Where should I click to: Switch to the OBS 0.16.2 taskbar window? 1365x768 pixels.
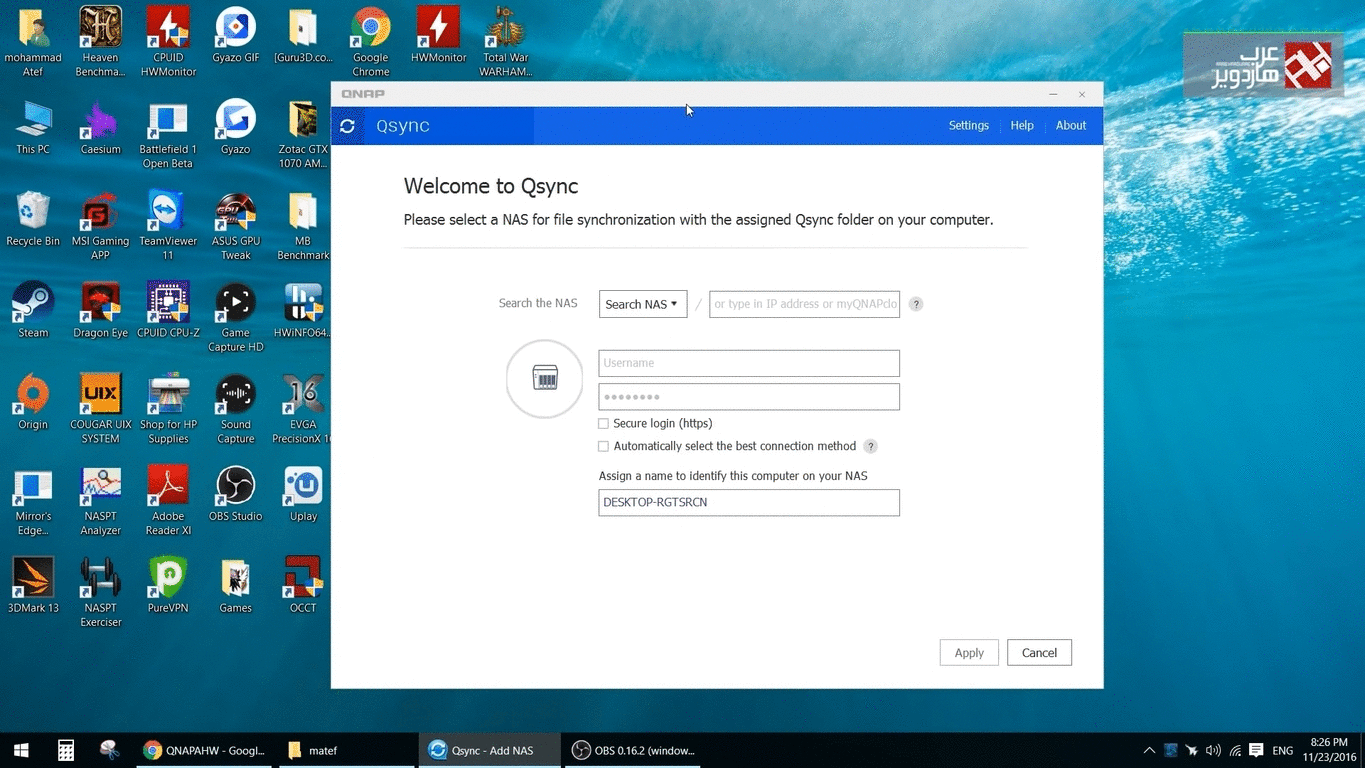632,750
